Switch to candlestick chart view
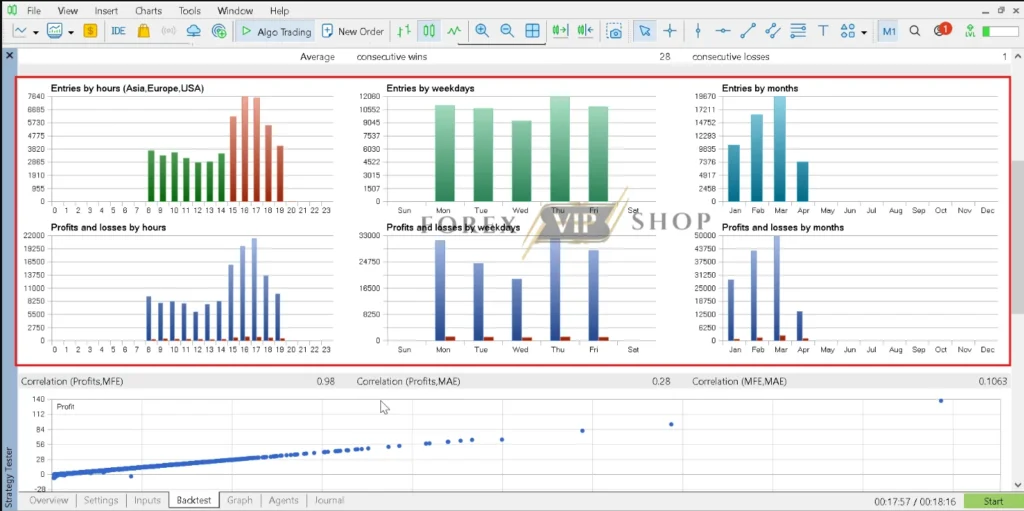Image resolution: width=1024 pixels, height=511 pixels. (428, 31)
